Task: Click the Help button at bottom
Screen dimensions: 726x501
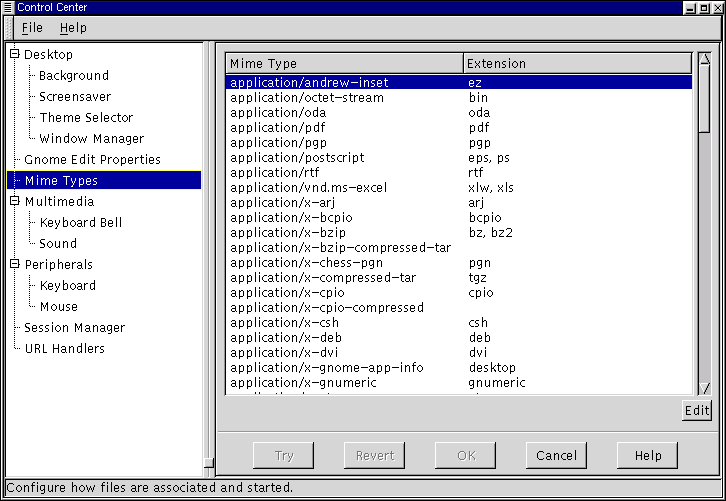Action: click(647, 456)
